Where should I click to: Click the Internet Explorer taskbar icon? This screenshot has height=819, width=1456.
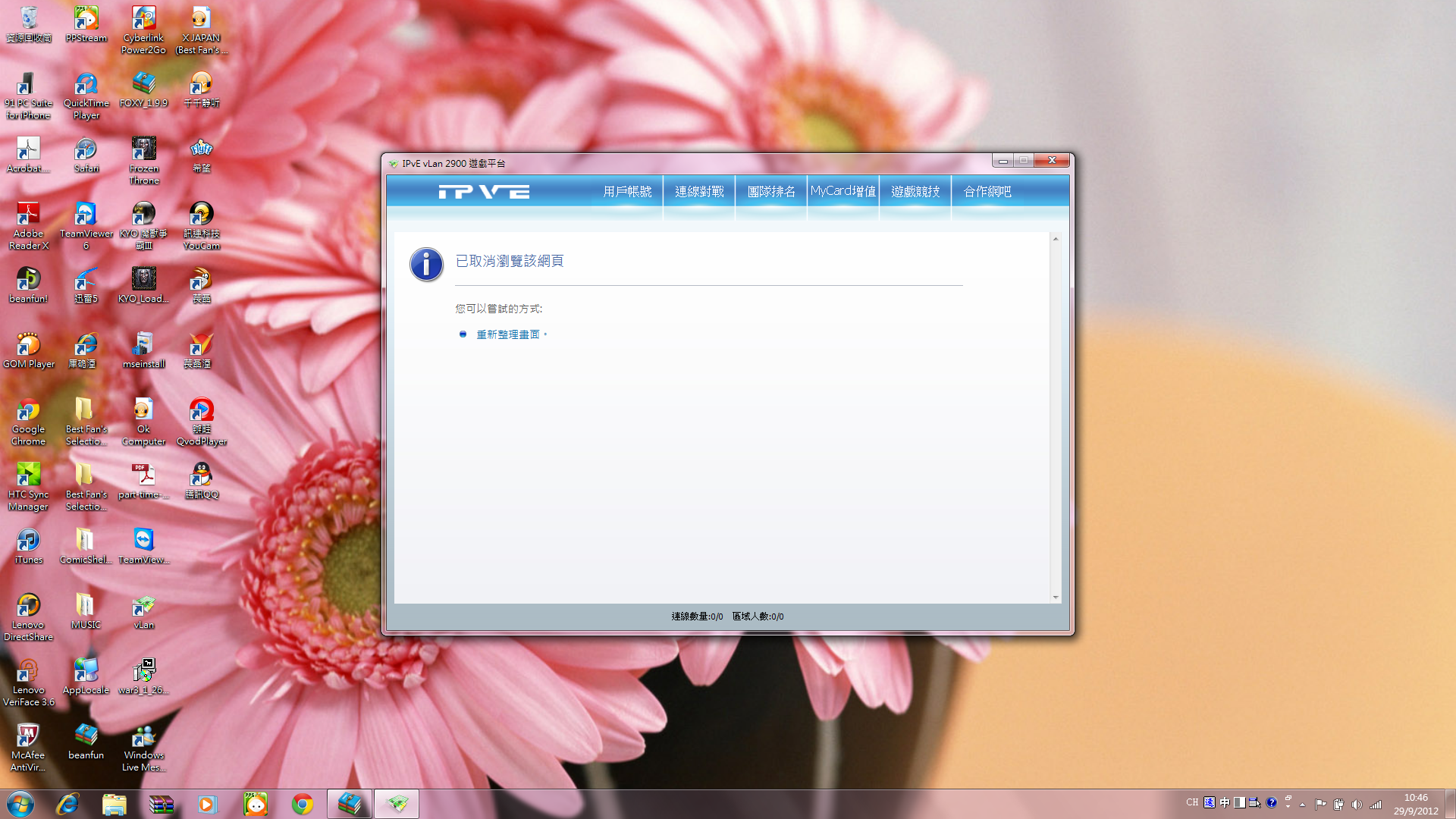[x=67, y=804]
